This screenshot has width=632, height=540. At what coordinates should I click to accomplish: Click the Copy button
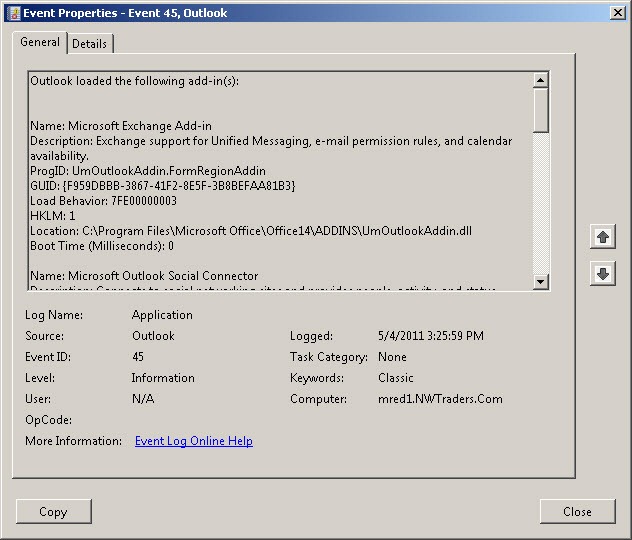tap(54, 511)
